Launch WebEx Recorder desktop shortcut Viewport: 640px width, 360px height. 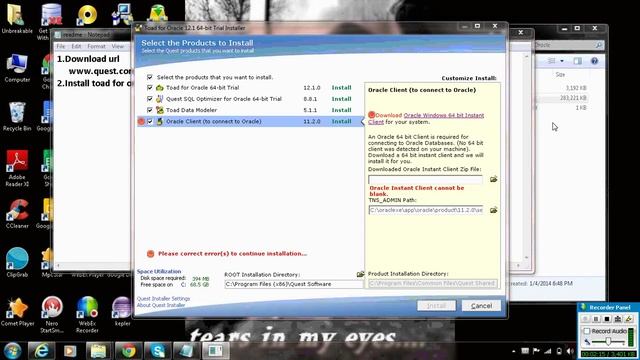point(87,314)
